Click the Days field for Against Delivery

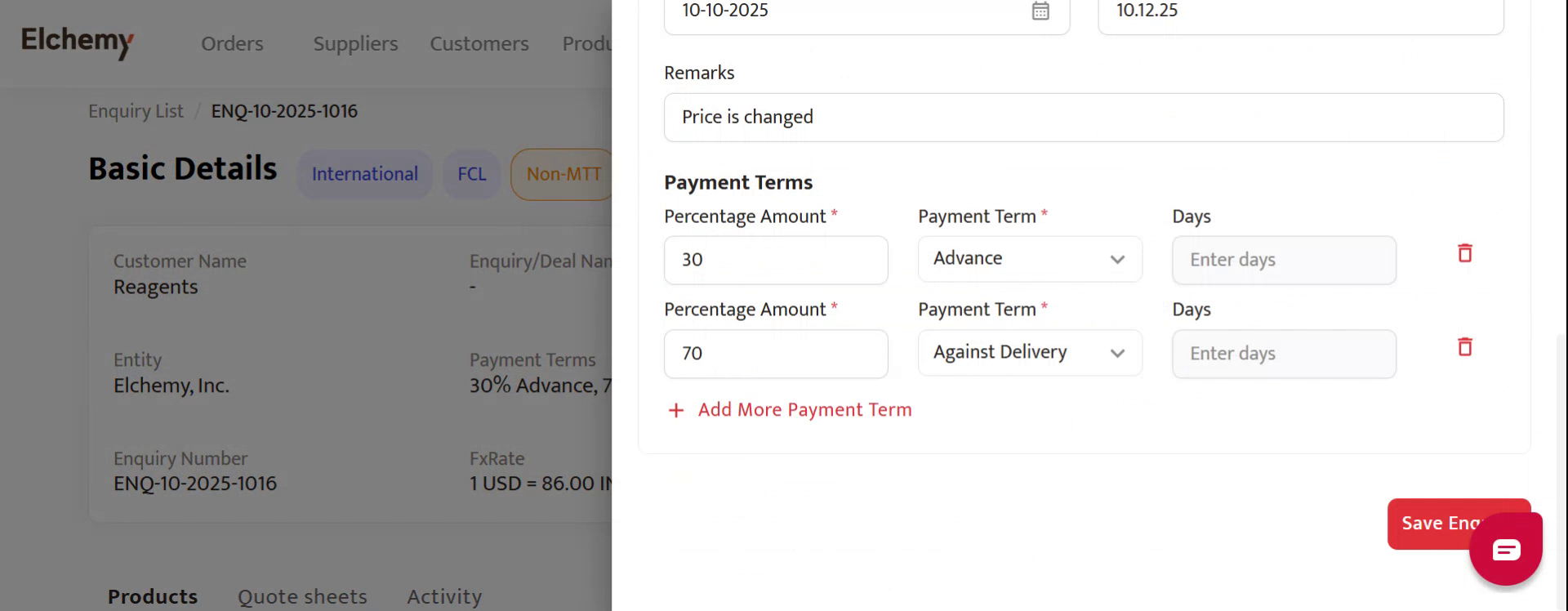(1283, 354)
